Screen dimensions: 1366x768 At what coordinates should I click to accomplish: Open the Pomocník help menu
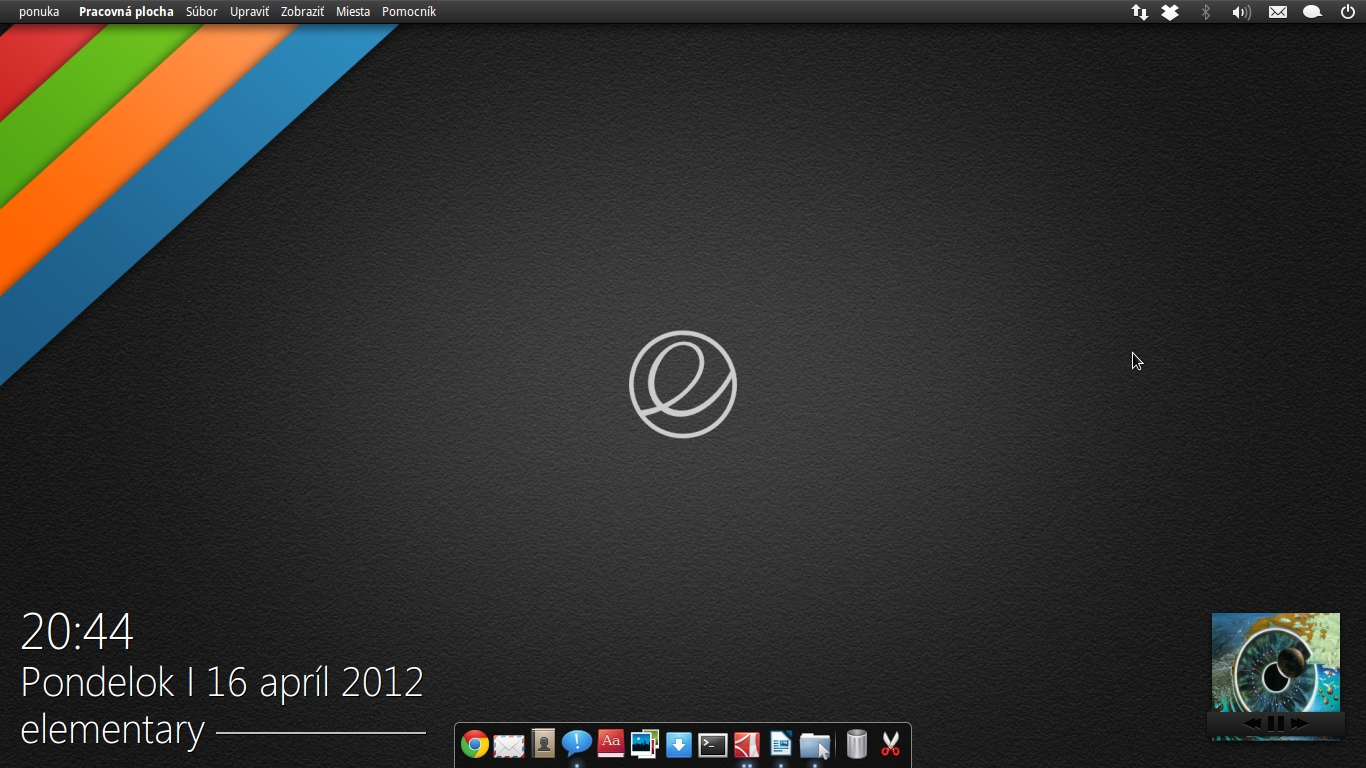click(409, 12)
